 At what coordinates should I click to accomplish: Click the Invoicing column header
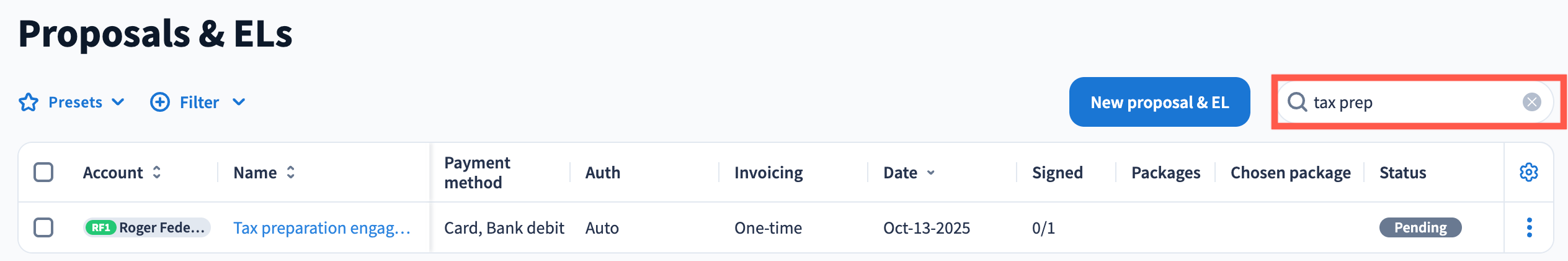pyautogui.click(x=768, y=173)
